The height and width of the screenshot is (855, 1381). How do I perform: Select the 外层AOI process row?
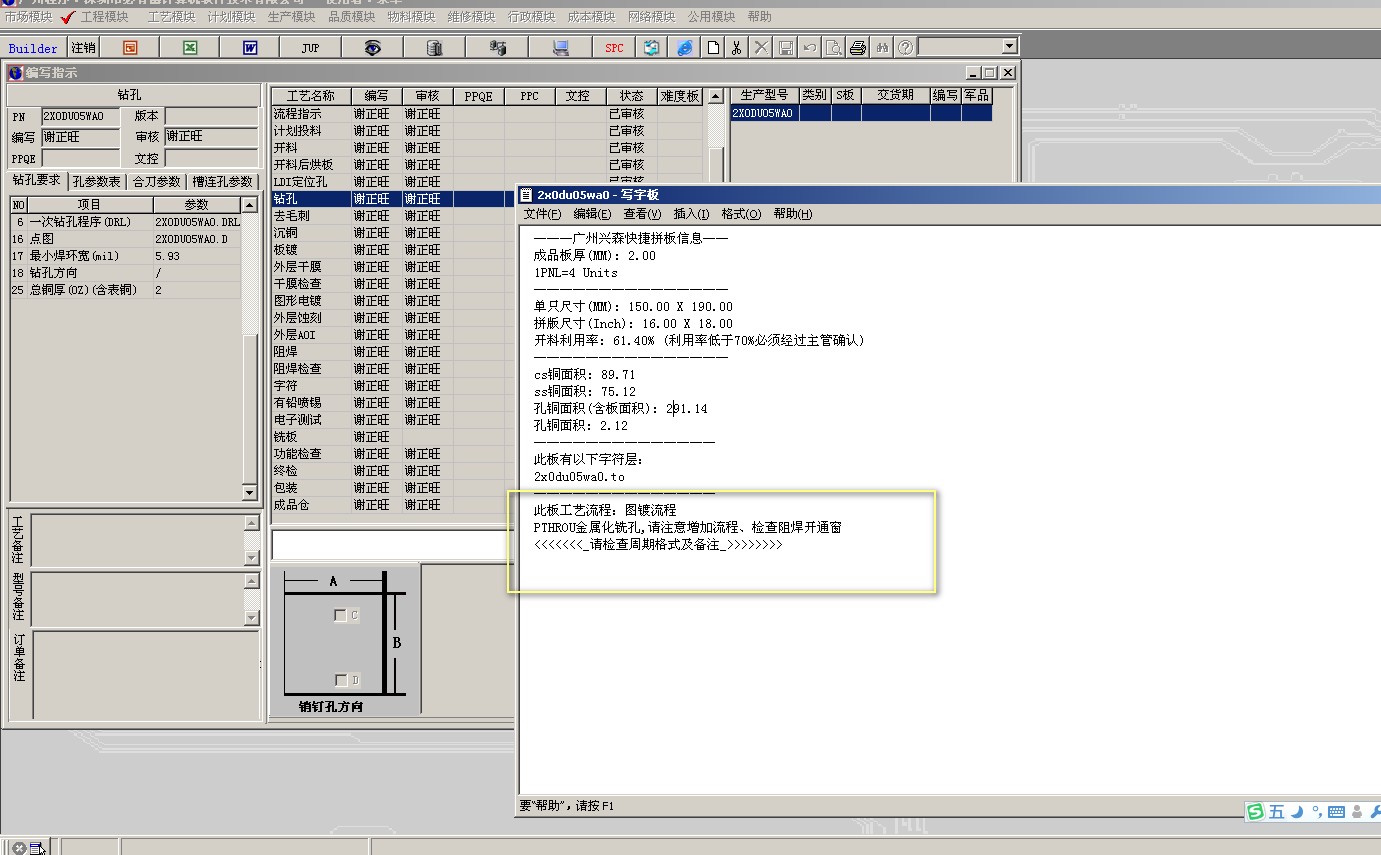395,335
